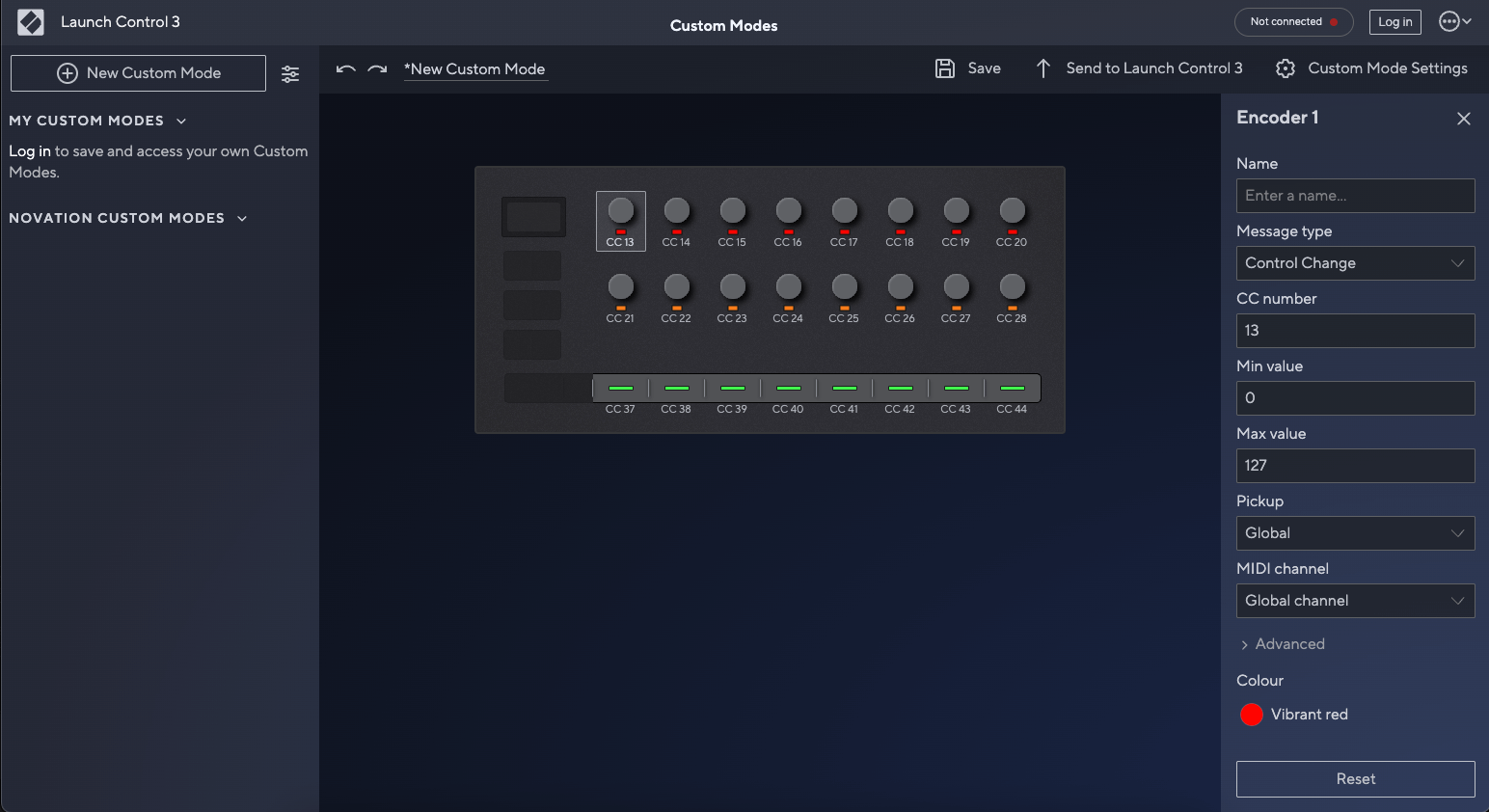Click the Reset button

click(x=1355, y=779)
